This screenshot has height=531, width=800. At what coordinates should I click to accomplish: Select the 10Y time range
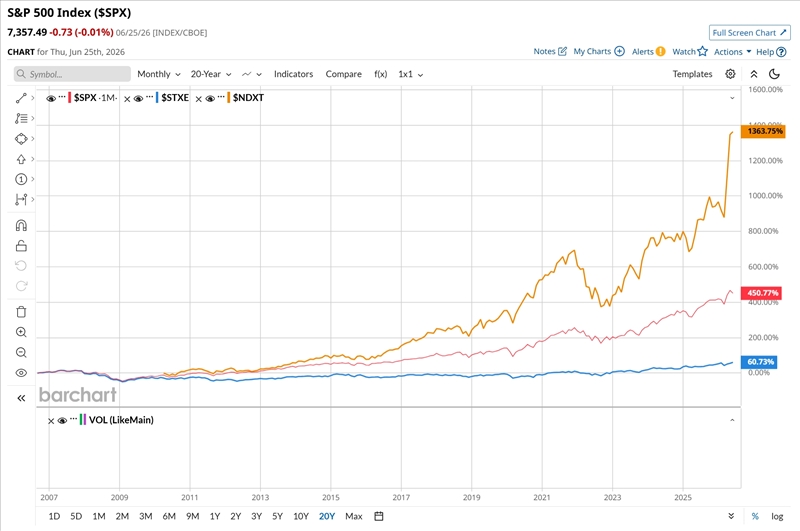tap(301, 516)
